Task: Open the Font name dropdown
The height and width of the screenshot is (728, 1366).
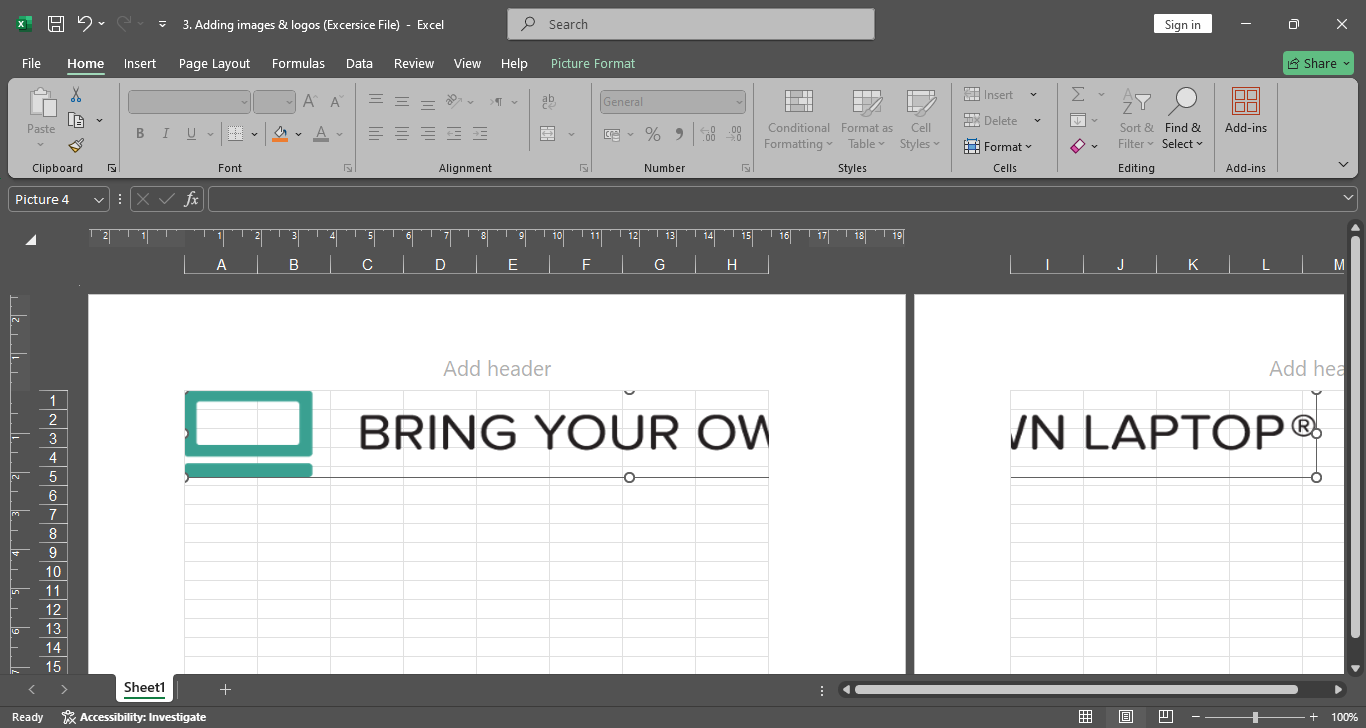Action: [244, 102]
